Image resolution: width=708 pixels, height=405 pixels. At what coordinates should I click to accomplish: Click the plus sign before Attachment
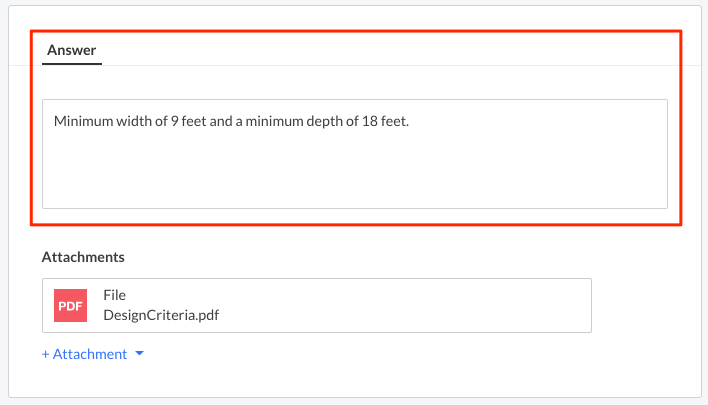tap(46, 354)
